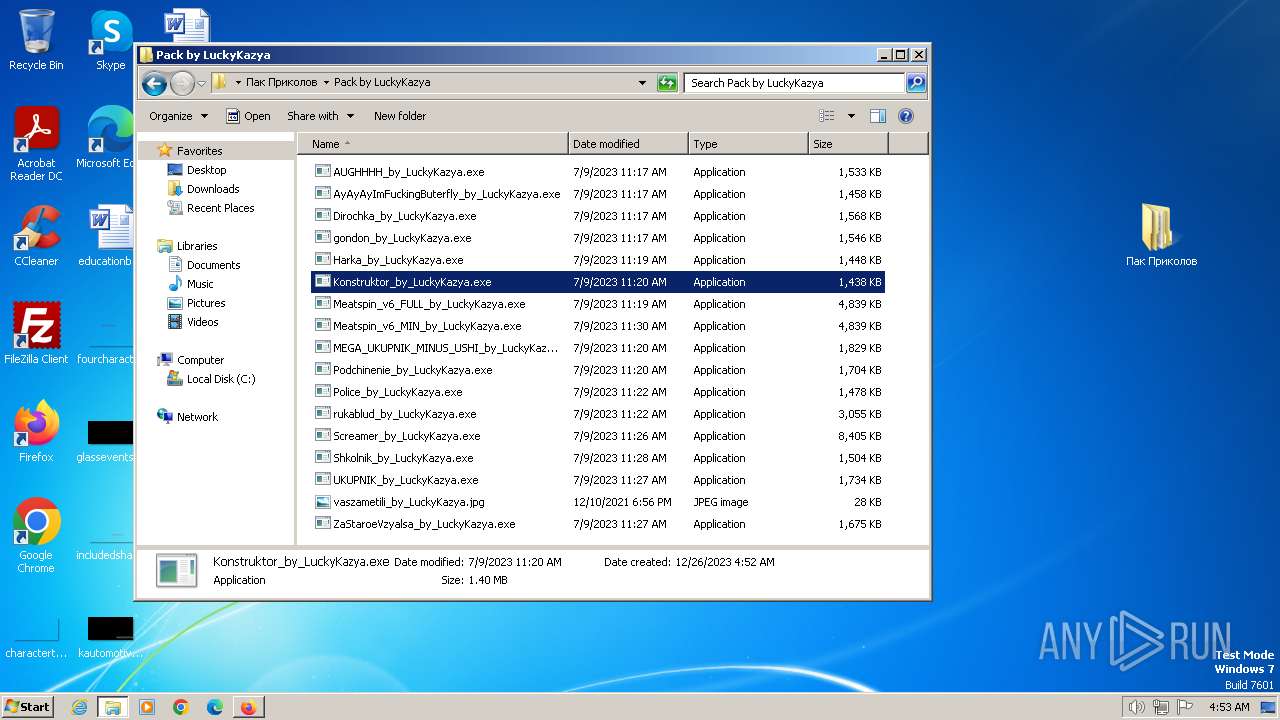The image size is (1280, 720).
Task: Open Skype desktop icon
Action: (x=110, y=40)
